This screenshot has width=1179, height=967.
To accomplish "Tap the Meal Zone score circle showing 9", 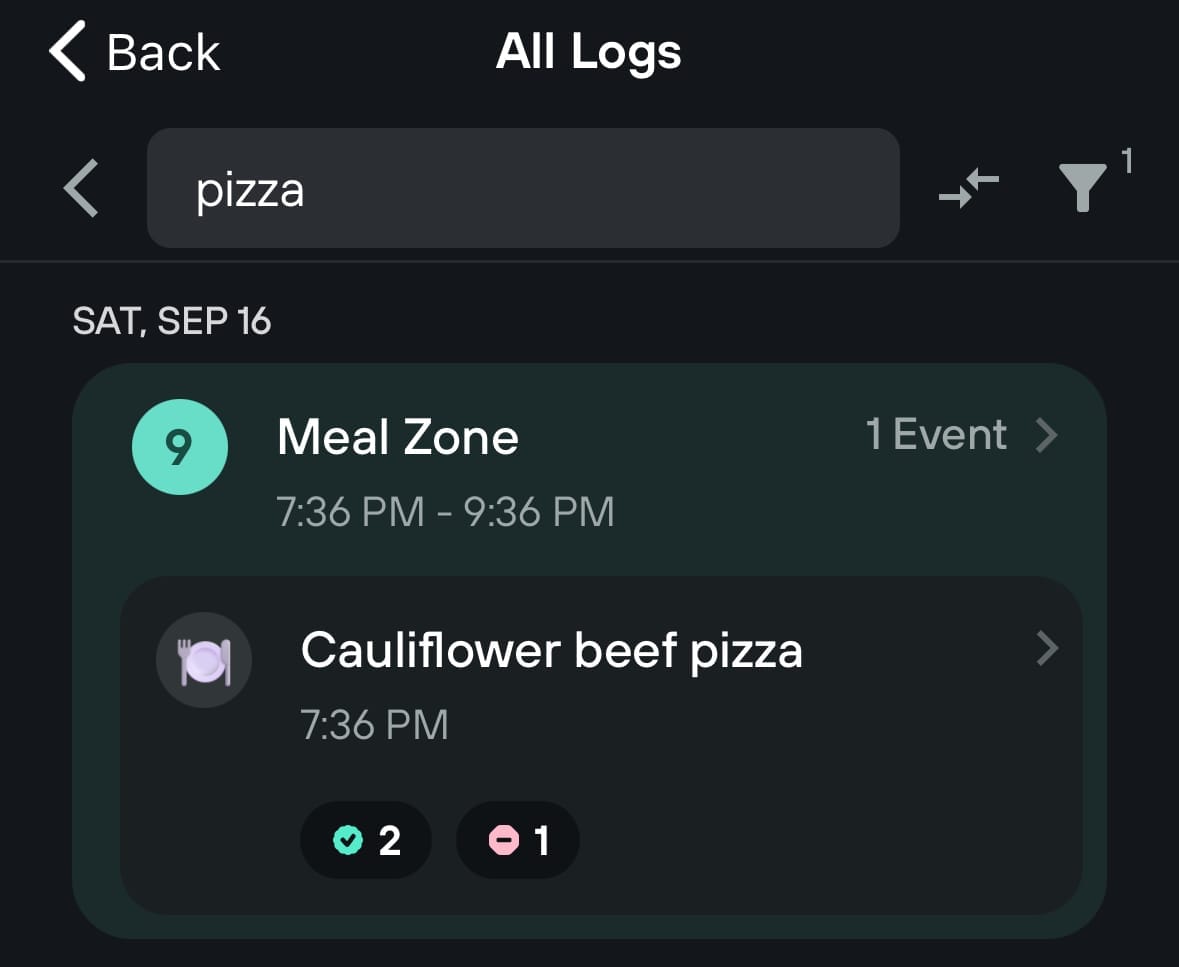I will (180, 447).
